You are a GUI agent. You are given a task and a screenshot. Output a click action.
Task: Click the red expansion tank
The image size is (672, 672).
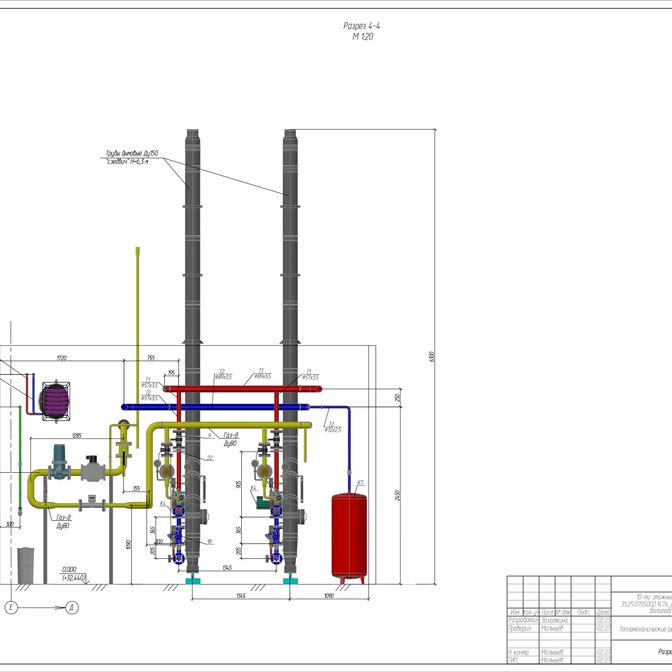point(349,535)
